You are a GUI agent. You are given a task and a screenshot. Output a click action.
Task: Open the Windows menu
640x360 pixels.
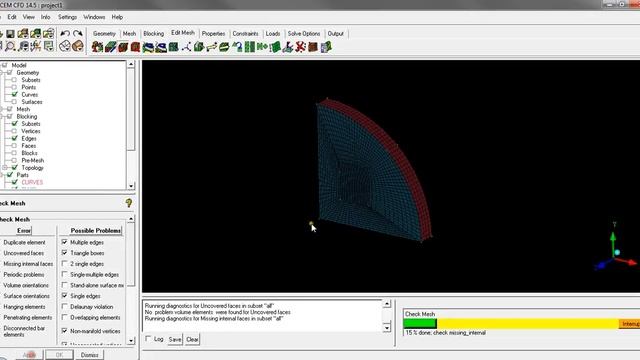pyautogui.click(x=94, y=17)
